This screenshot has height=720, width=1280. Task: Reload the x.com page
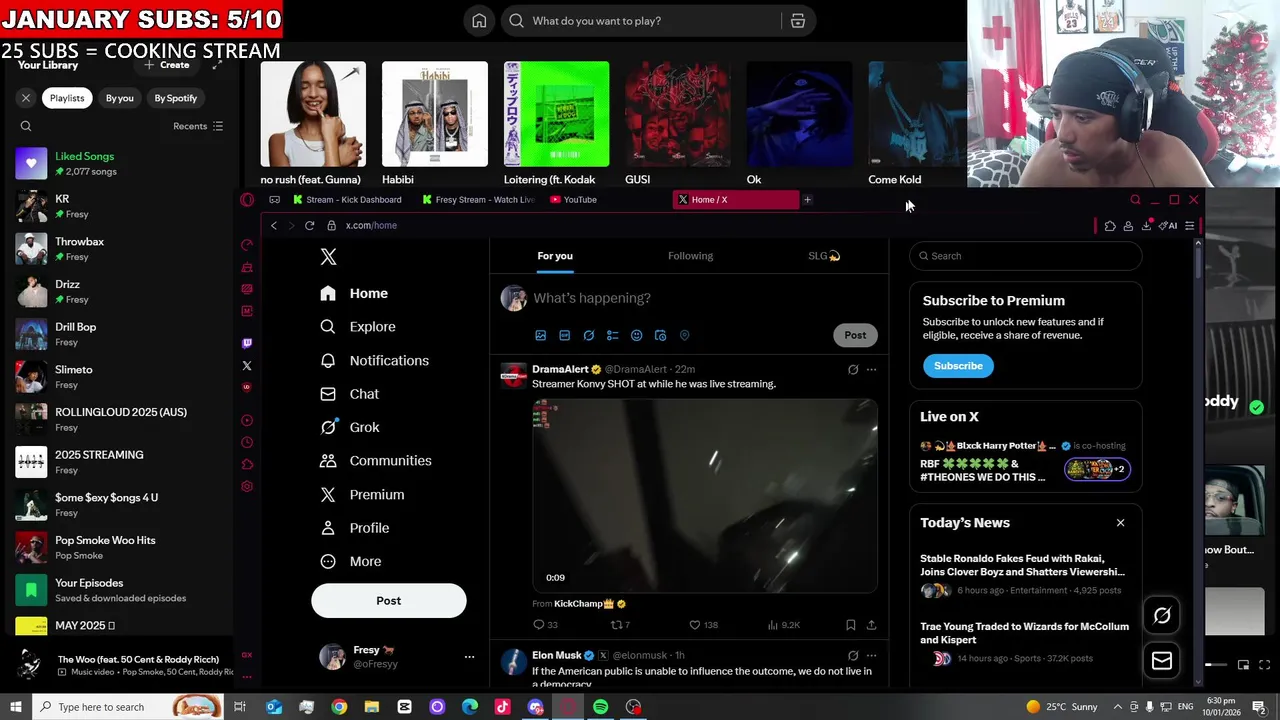[x=310, y=226]
